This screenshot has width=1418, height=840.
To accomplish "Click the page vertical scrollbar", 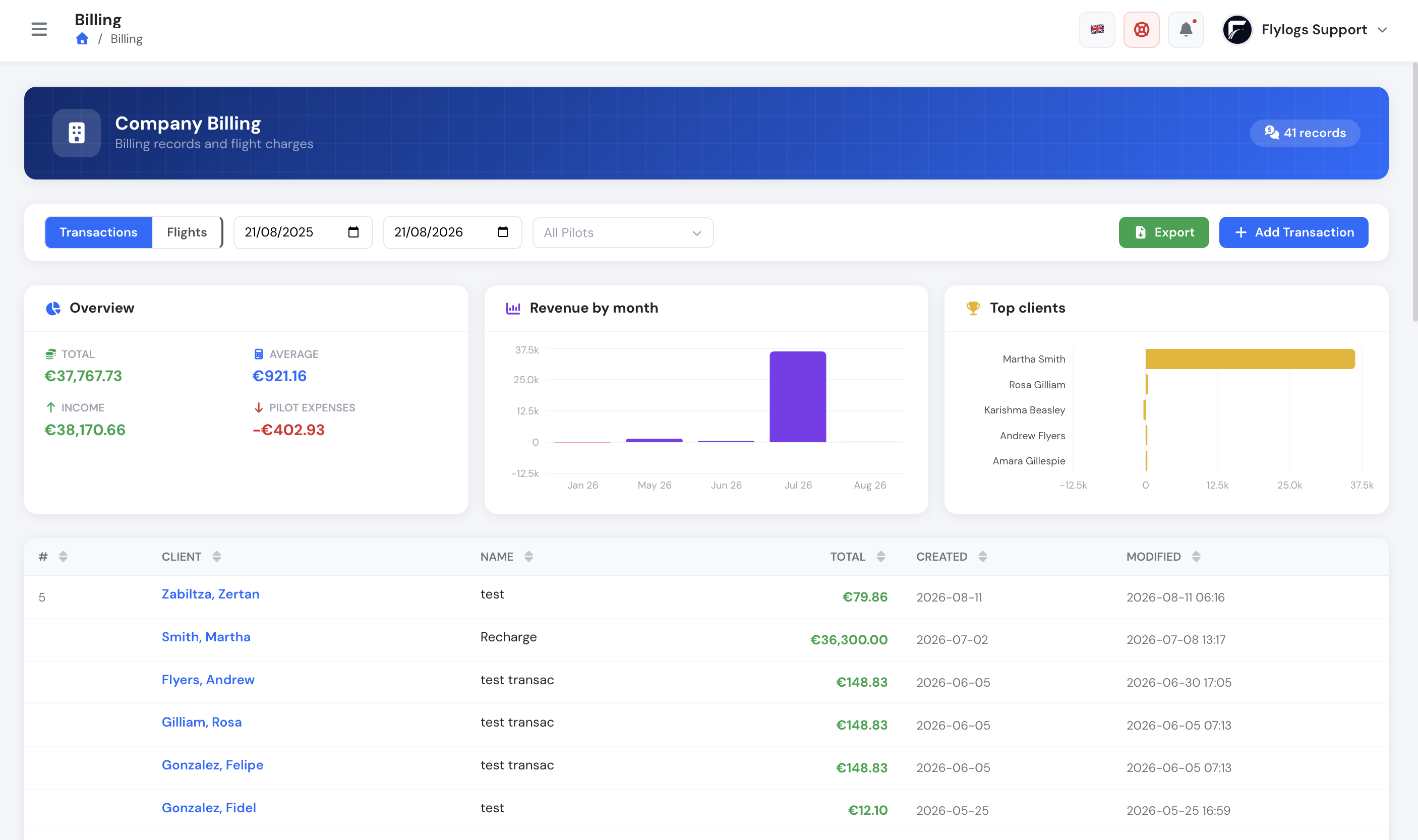I will click(x=1414, y=193).
